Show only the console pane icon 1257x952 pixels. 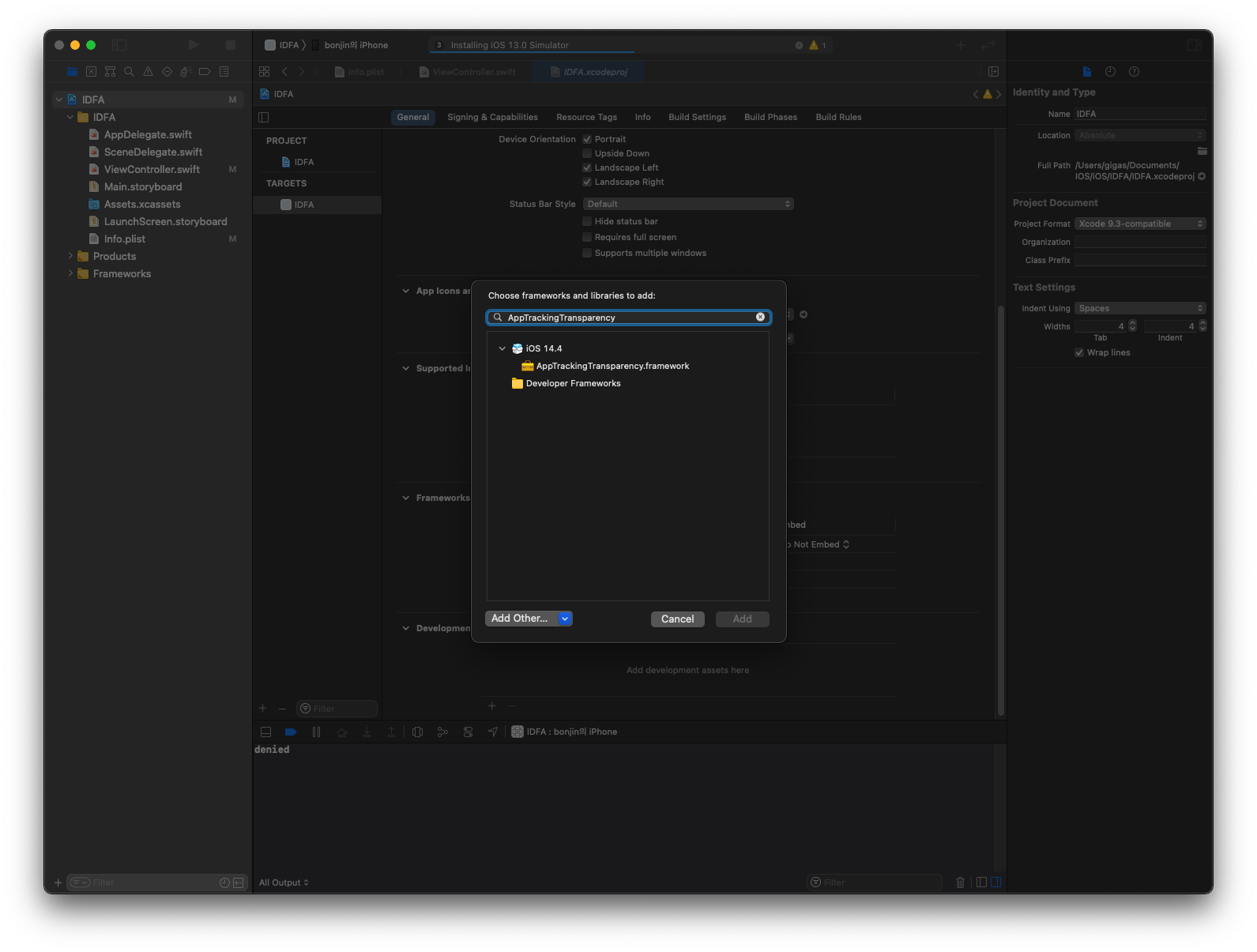(995, 882)
